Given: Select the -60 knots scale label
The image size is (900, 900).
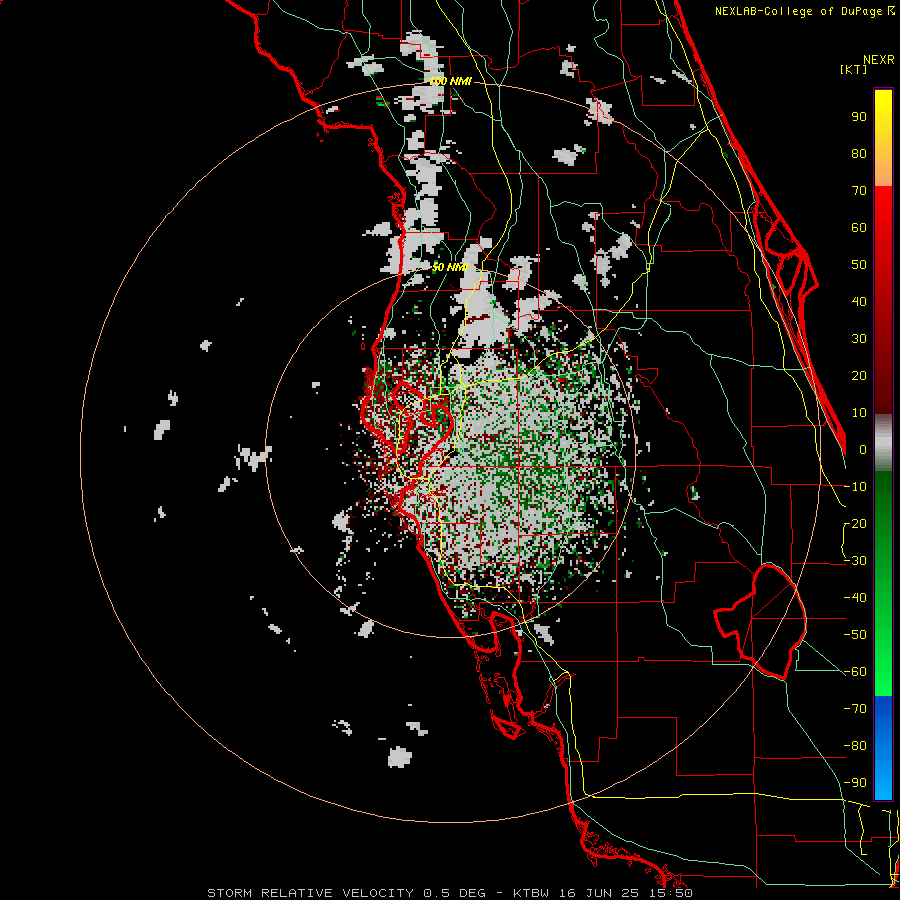Looking at the screenshot, I should 855,672.
